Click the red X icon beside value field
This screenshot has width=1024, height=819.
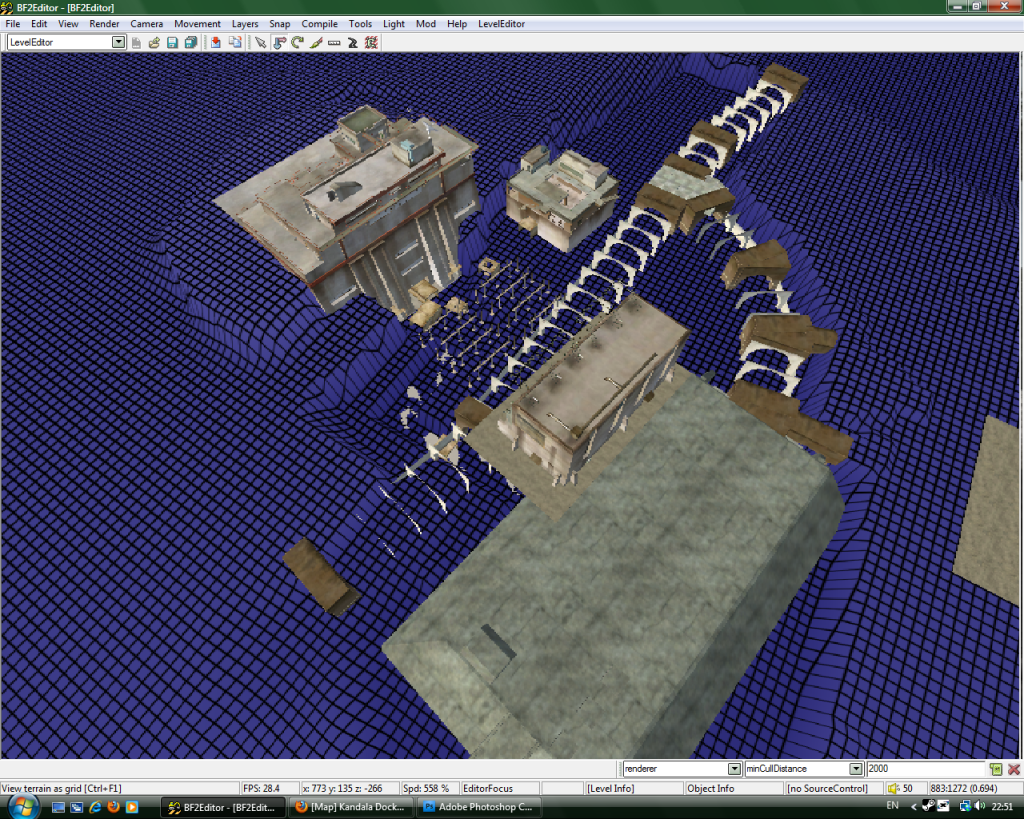(1013, 769)
